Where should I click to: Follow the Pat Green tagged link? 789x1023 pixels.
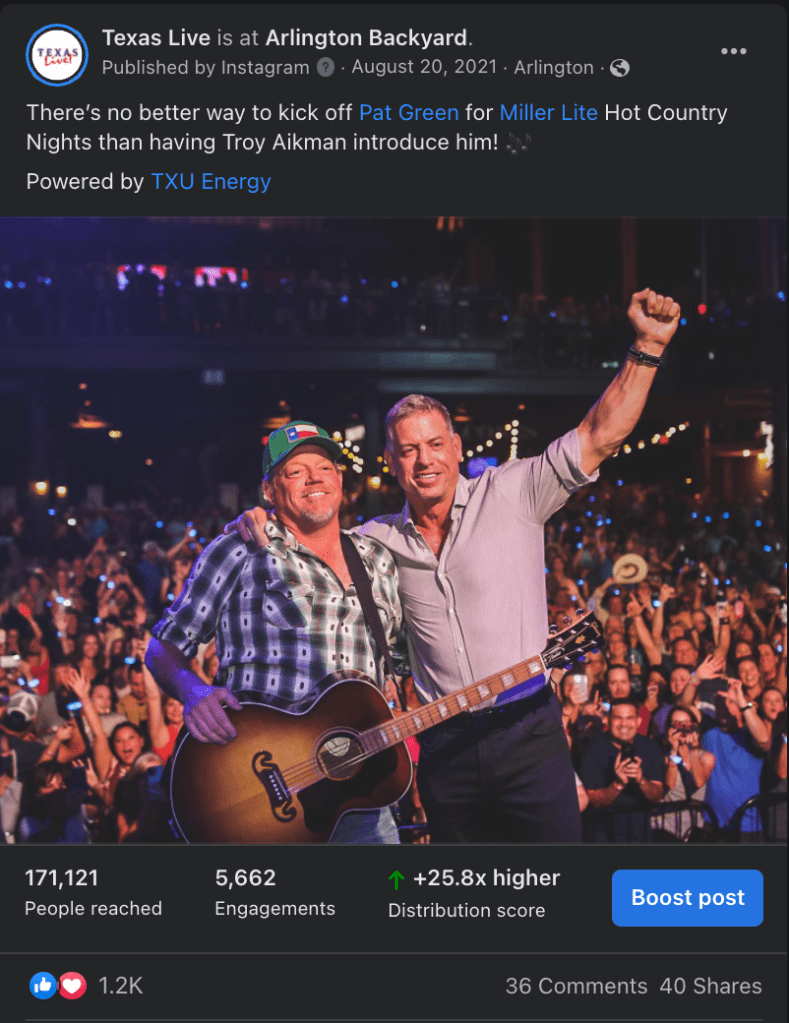pyautogui.click(x=409, y=112)
